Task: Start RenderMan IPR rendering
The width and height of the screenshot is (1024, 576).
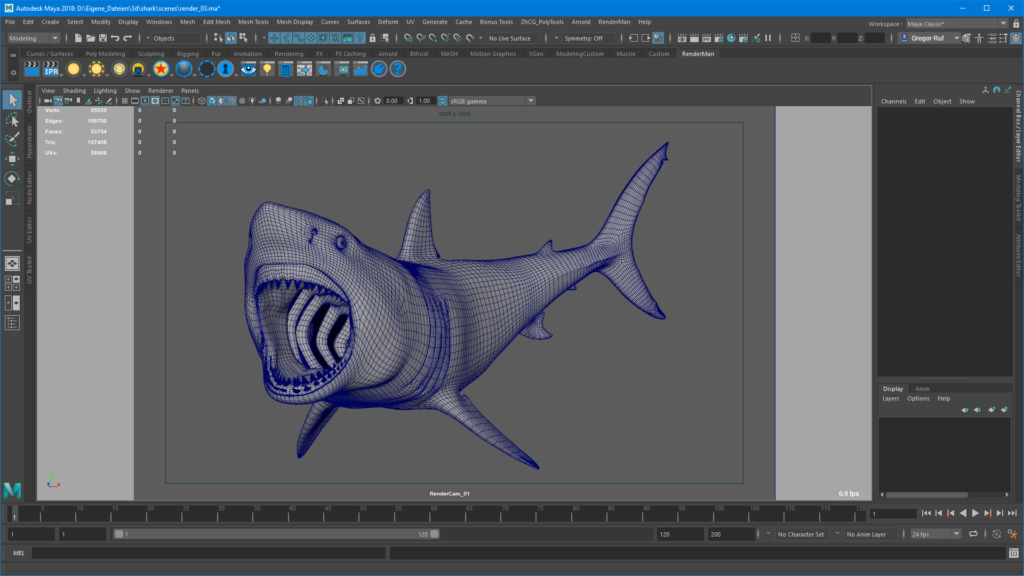Action: pyautogui.click(x=51, y=69)
